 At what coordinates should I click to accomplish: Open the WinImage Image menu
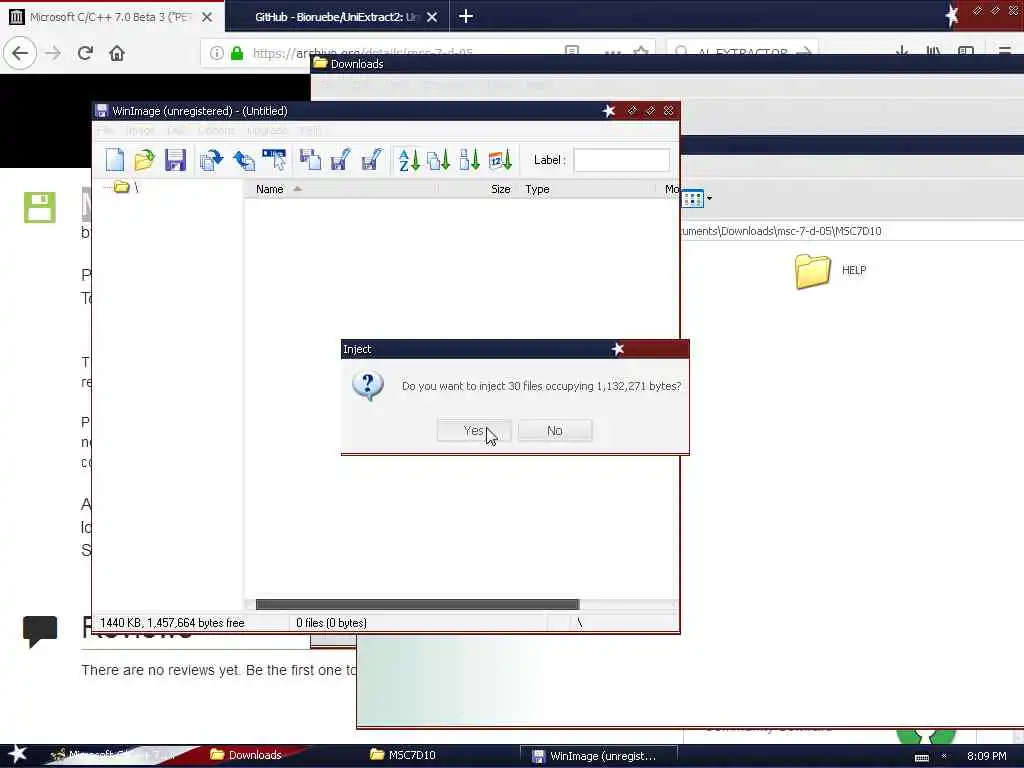pyautogui.click(x=139, y=131)
